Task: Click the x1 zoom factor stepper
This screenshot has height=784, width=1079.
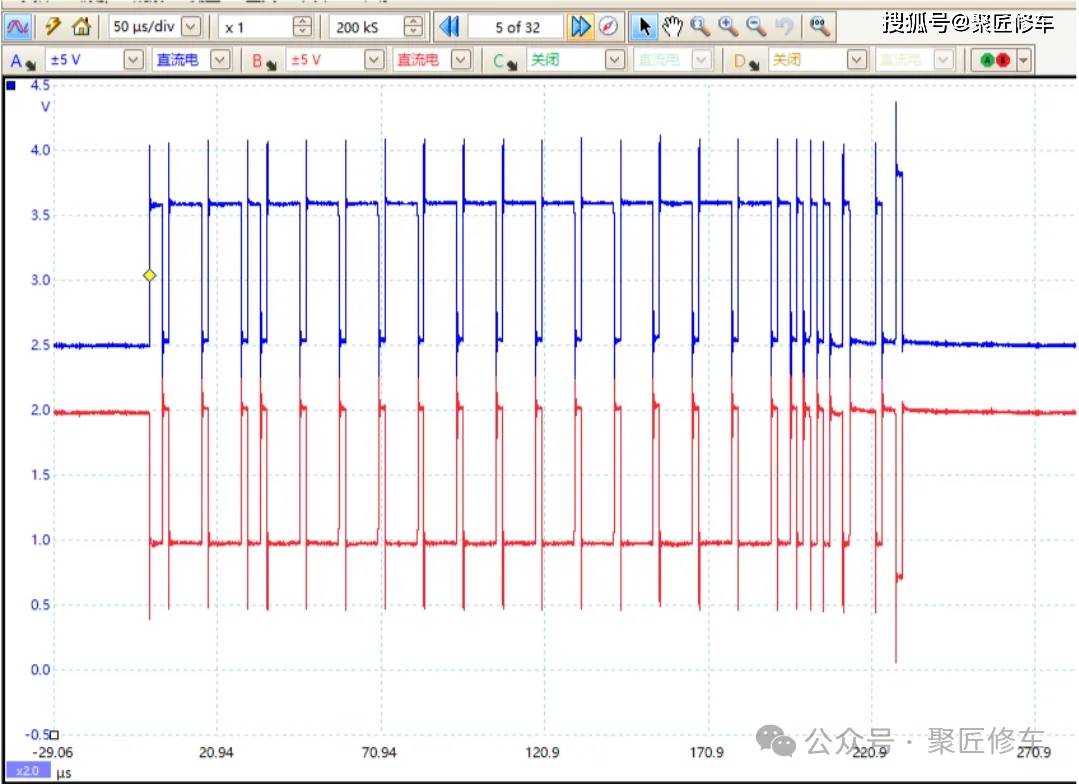Action: [302, 27]
